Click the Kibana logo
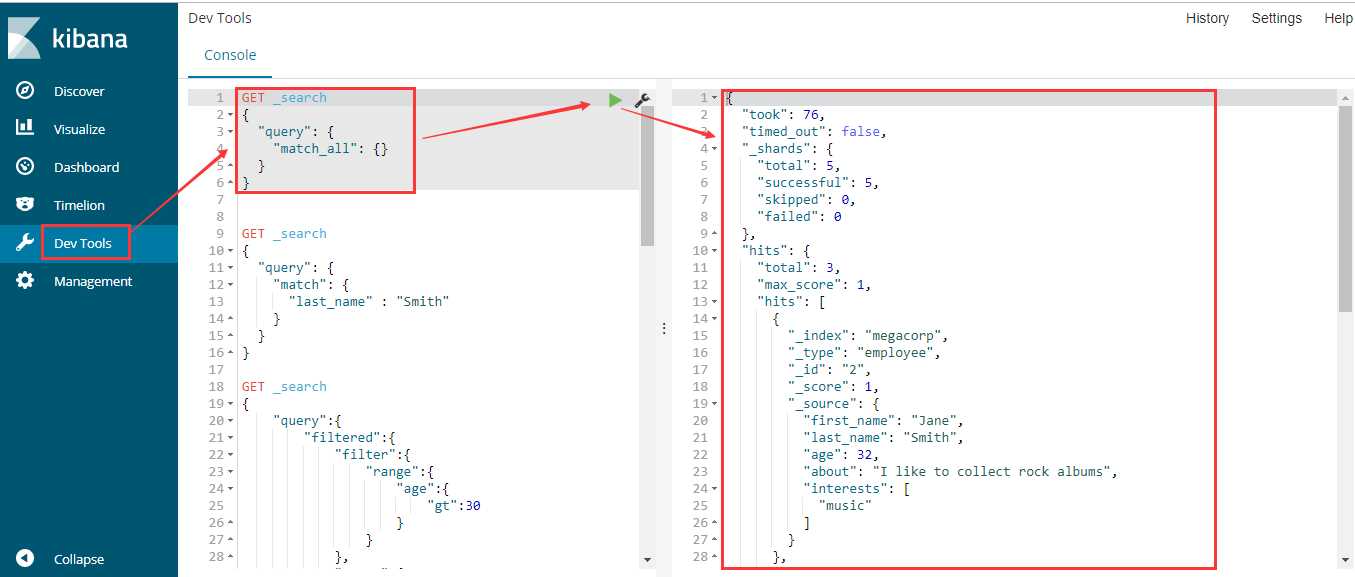This screenshot has height=577, width=1355. (x=69, y=38)
